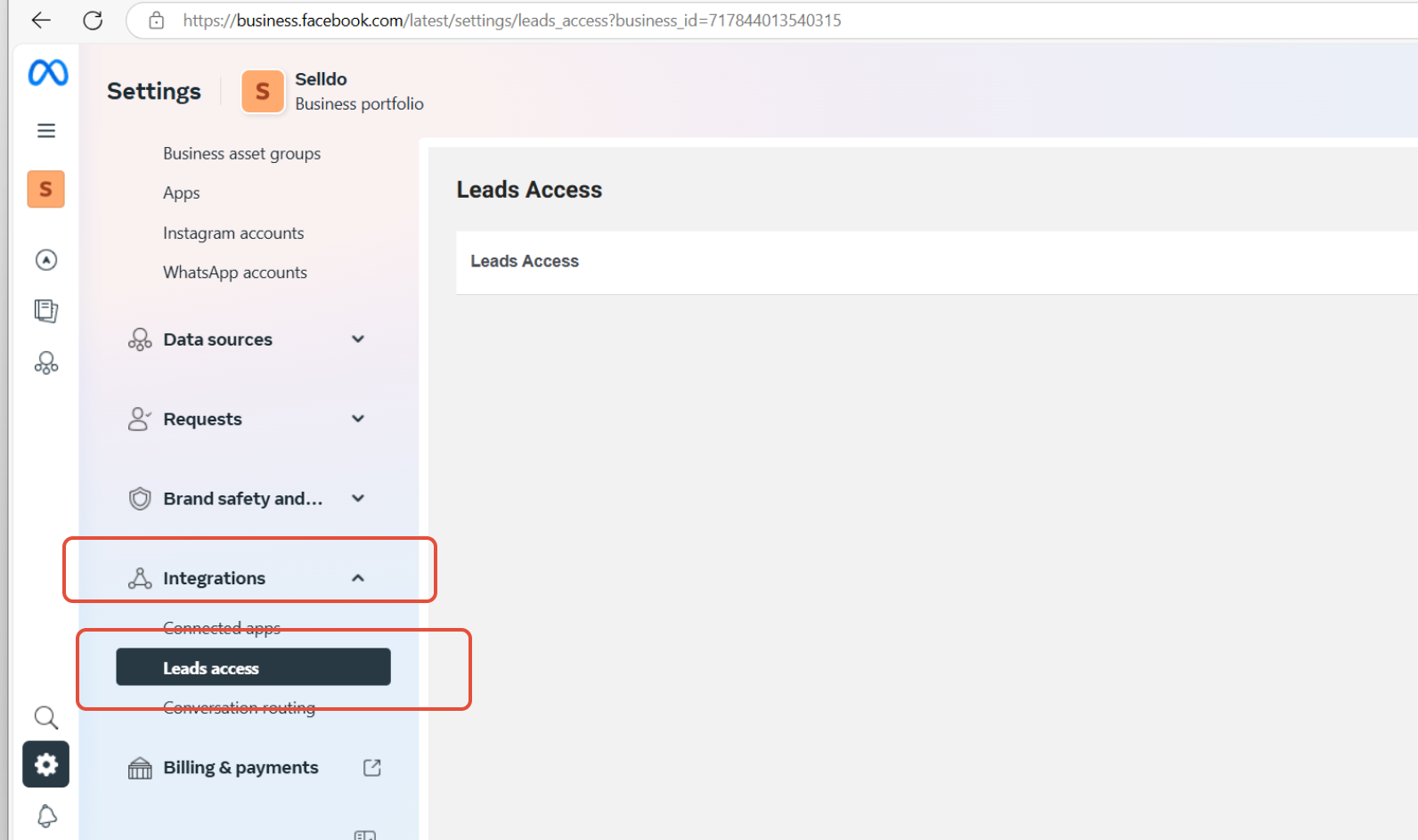This screenshot has width=1418, height=840.
Task: Open Conversation routing
Action: [x=239, y=707]
